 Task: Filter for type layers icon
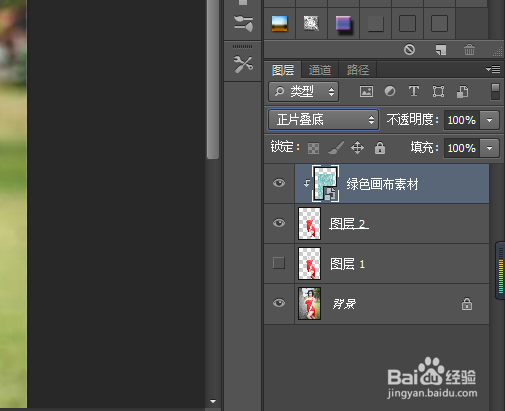click(x=414, y=91)
